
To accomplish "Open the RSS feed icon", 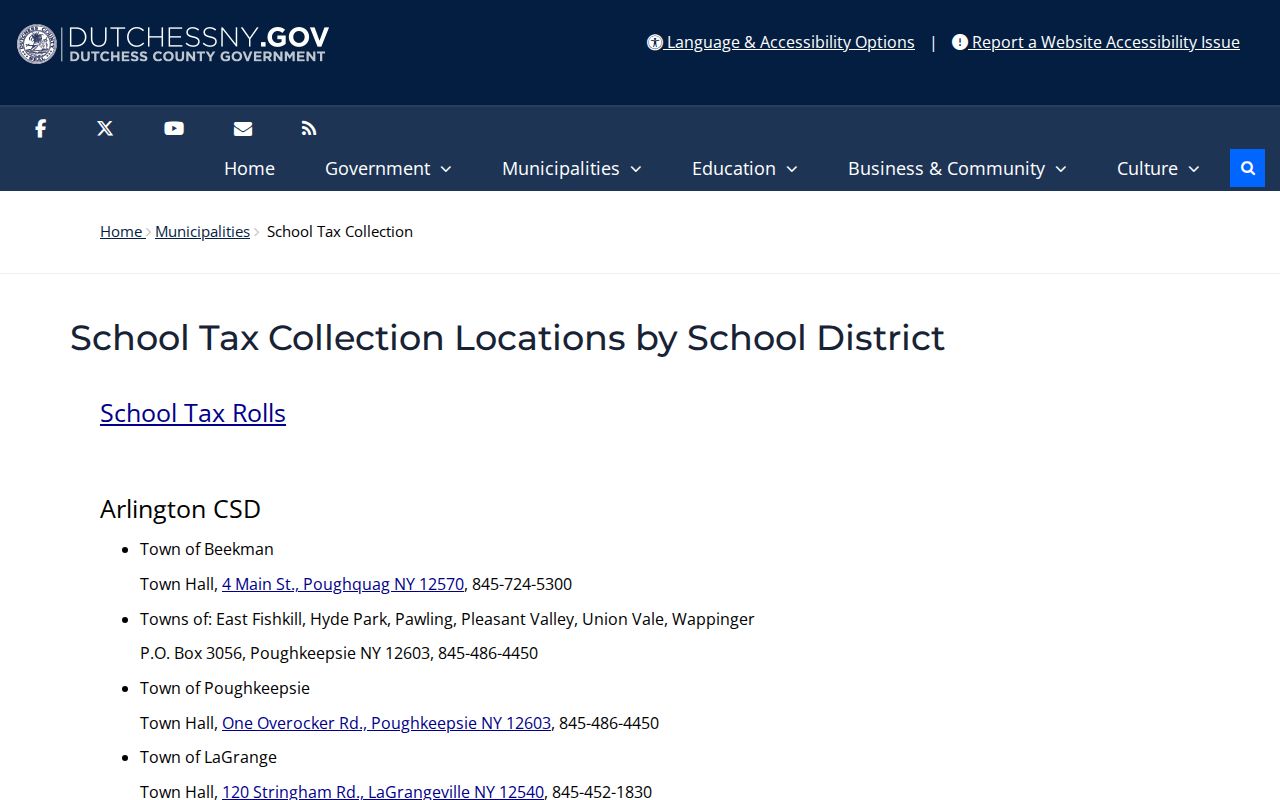I will 309,128.
